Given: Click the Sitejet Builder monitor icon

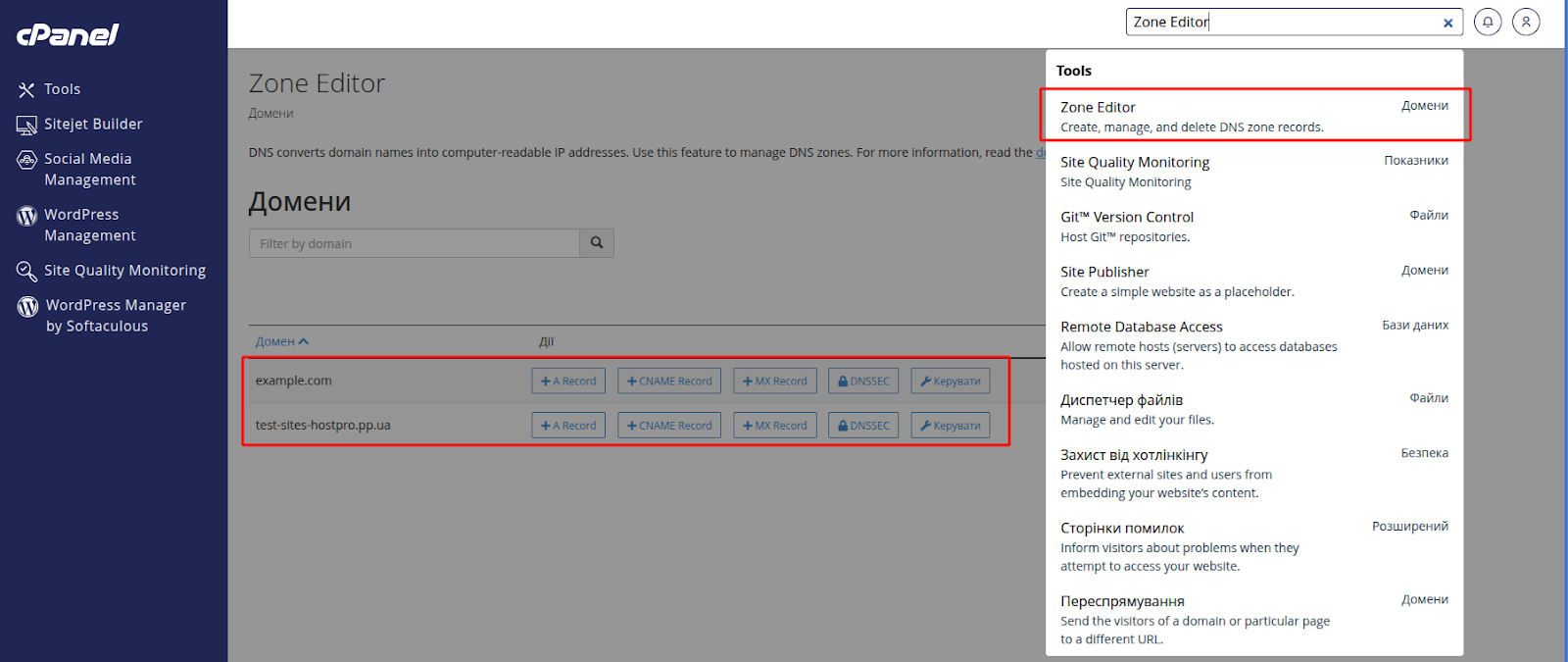Looking at the screenshot, I should click(x=26, y=126).
